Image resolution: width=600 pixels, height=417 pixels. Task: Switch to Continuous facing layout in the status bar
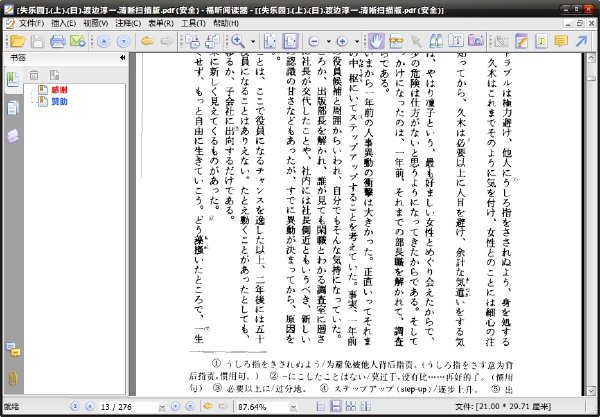tap(351, 406)
